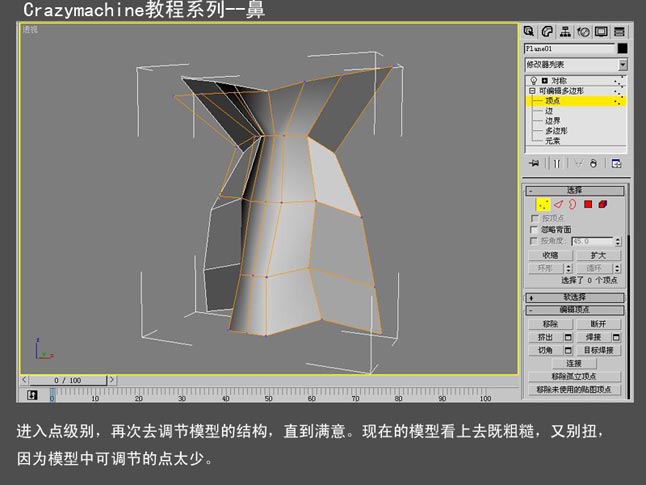
Task: Toggle show end result icon
Action: (557, 164)
